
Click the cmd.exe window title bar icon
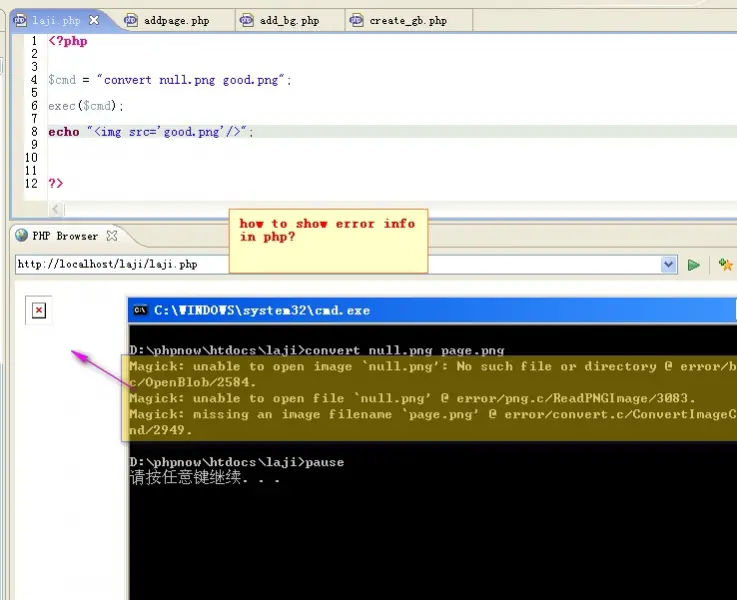[x=140, y=310]
